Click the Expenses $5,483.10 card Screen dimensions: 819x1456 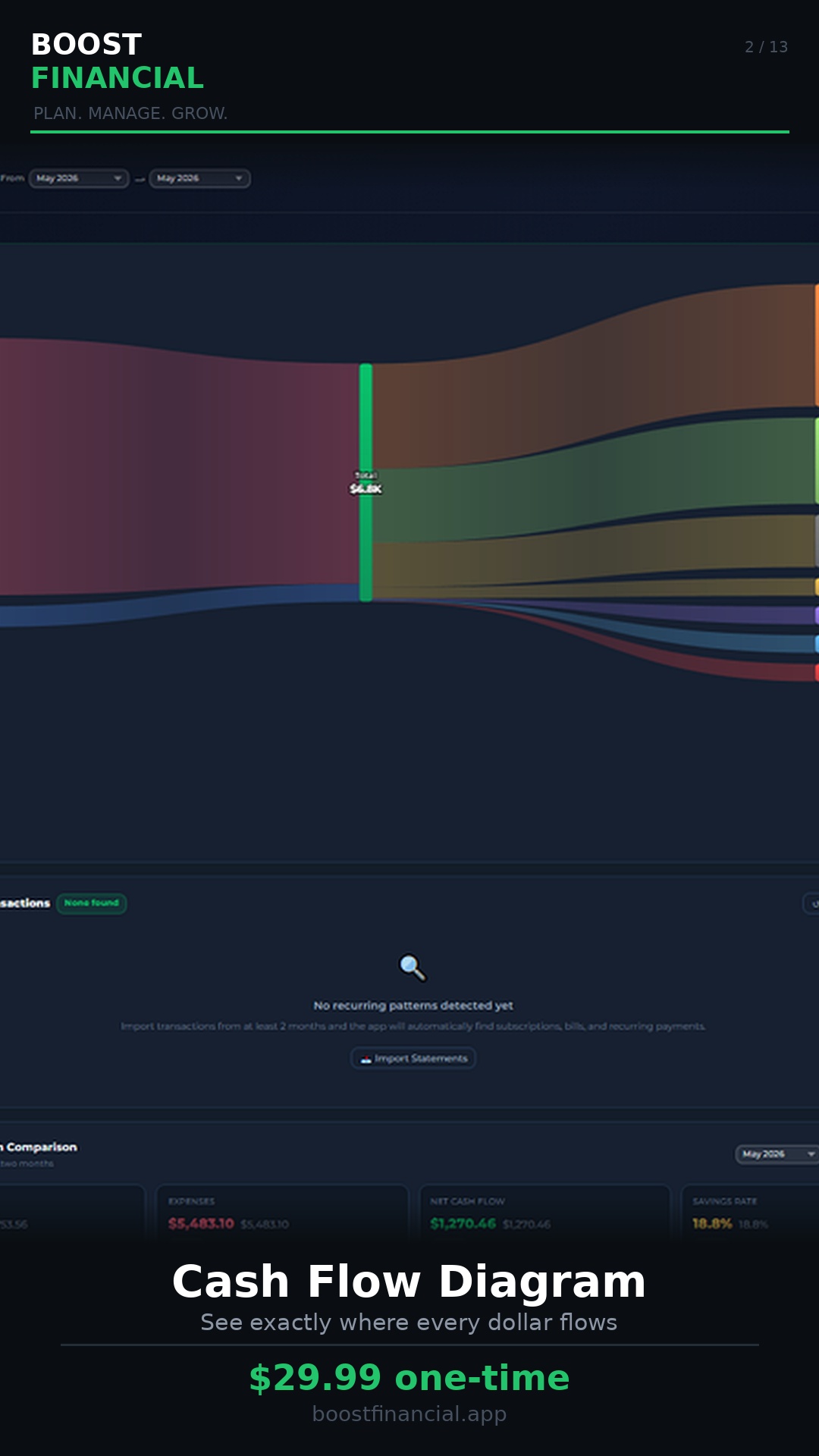(x=282, y=1212)
